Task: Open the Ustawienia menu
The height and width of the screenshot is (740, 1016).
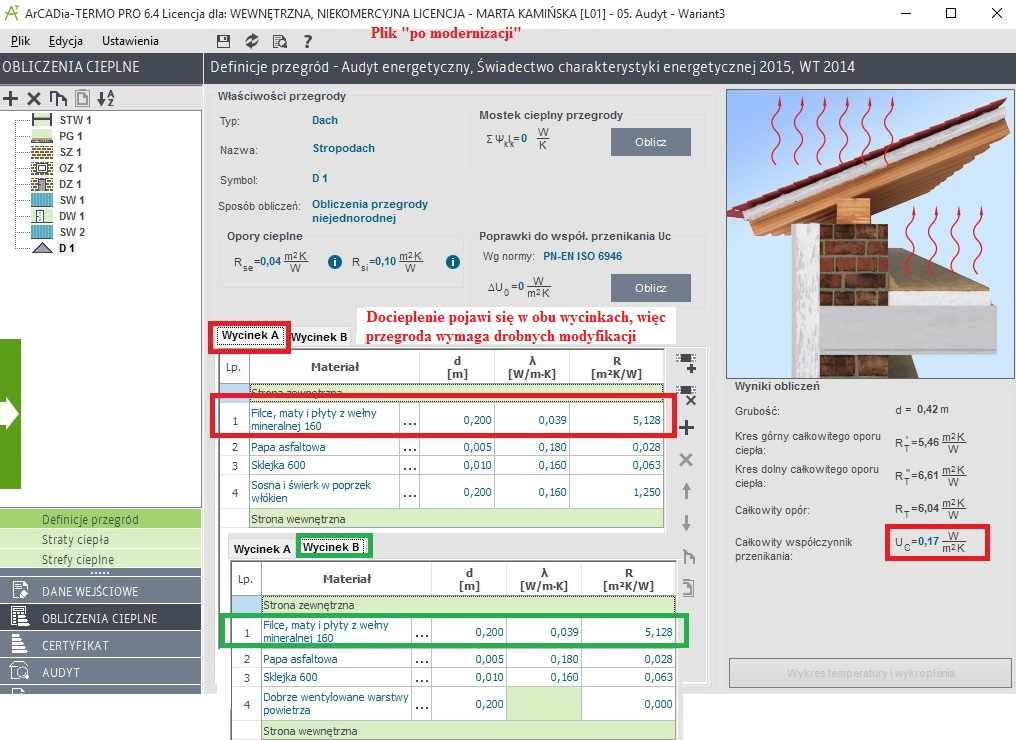Action: tap(130, 41)
